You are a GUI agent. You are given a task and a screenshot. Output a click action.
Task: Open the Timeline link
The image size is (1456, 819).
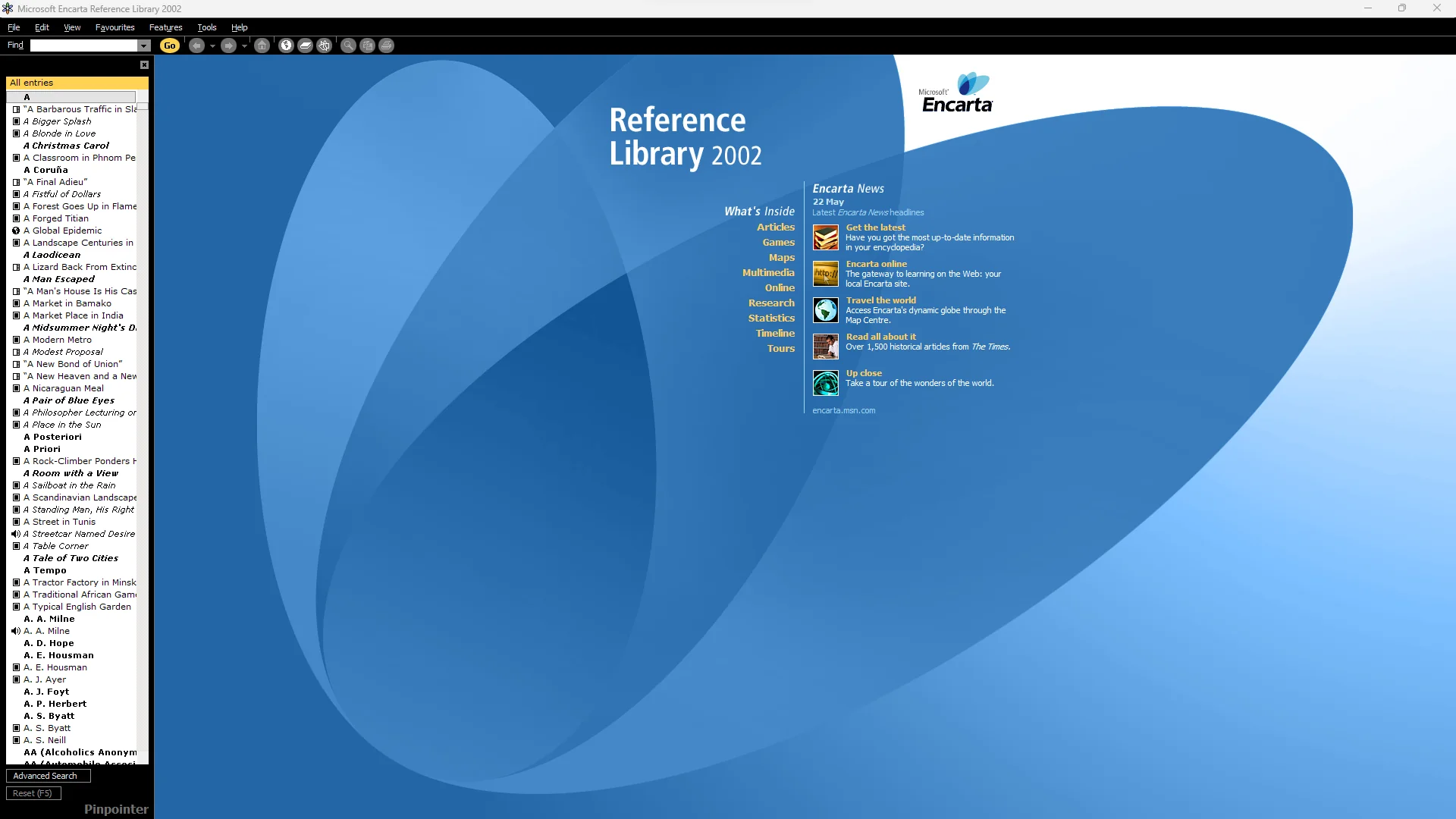pos(775,333)
